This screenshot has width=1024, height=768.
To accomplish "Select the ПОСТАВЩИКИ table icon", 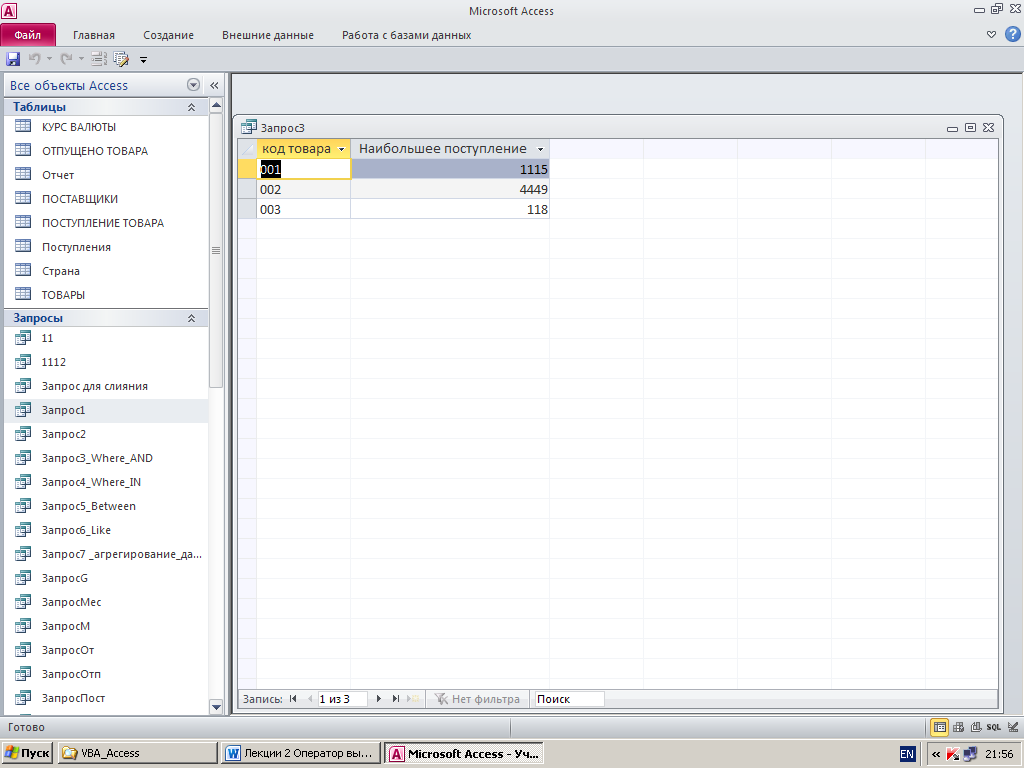I will click(24, 198).
